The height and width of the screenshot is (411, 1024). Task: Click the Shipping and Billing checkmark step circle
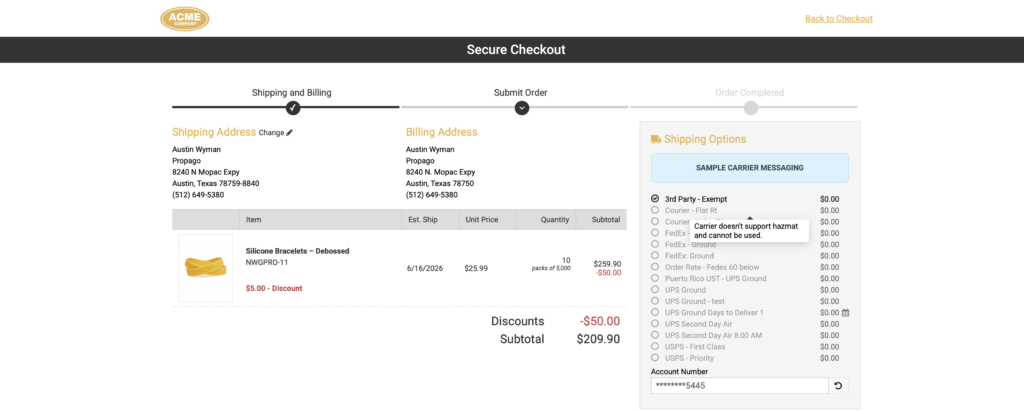point(293,108)
